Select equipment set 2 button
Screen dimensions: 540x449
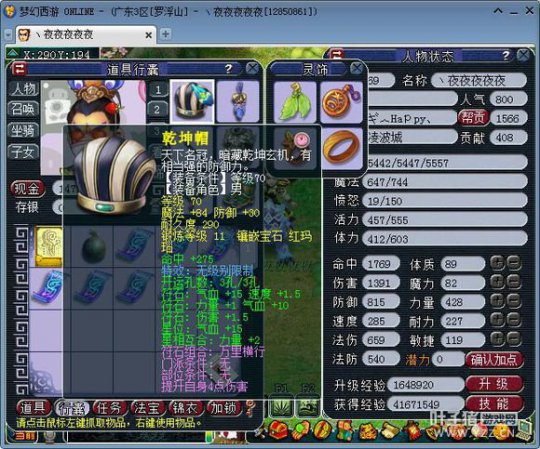pyautogui.click(x=158, y=109)
